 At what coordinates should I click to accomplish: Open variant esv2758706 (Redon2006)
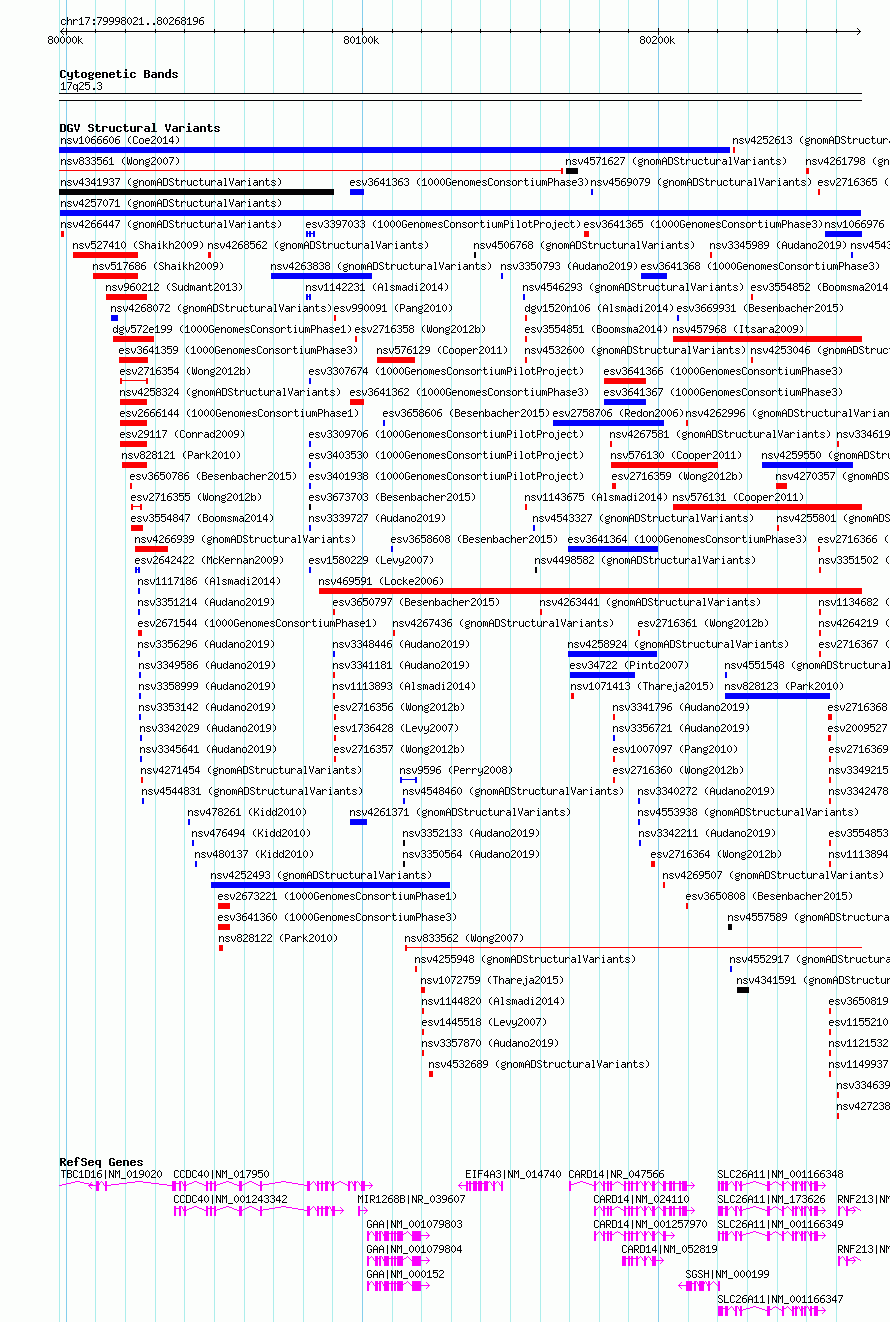click(x=617, y=413)
